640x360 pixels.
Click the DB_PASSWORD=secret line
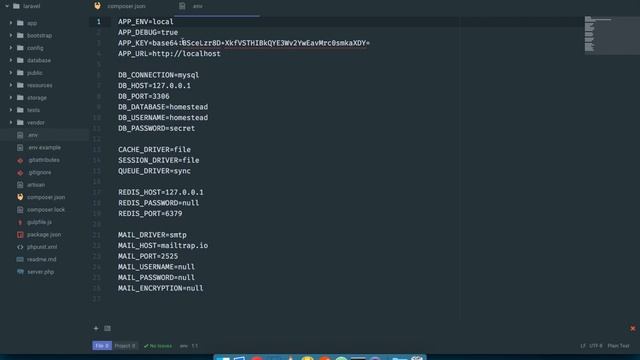tap(156, 128)
